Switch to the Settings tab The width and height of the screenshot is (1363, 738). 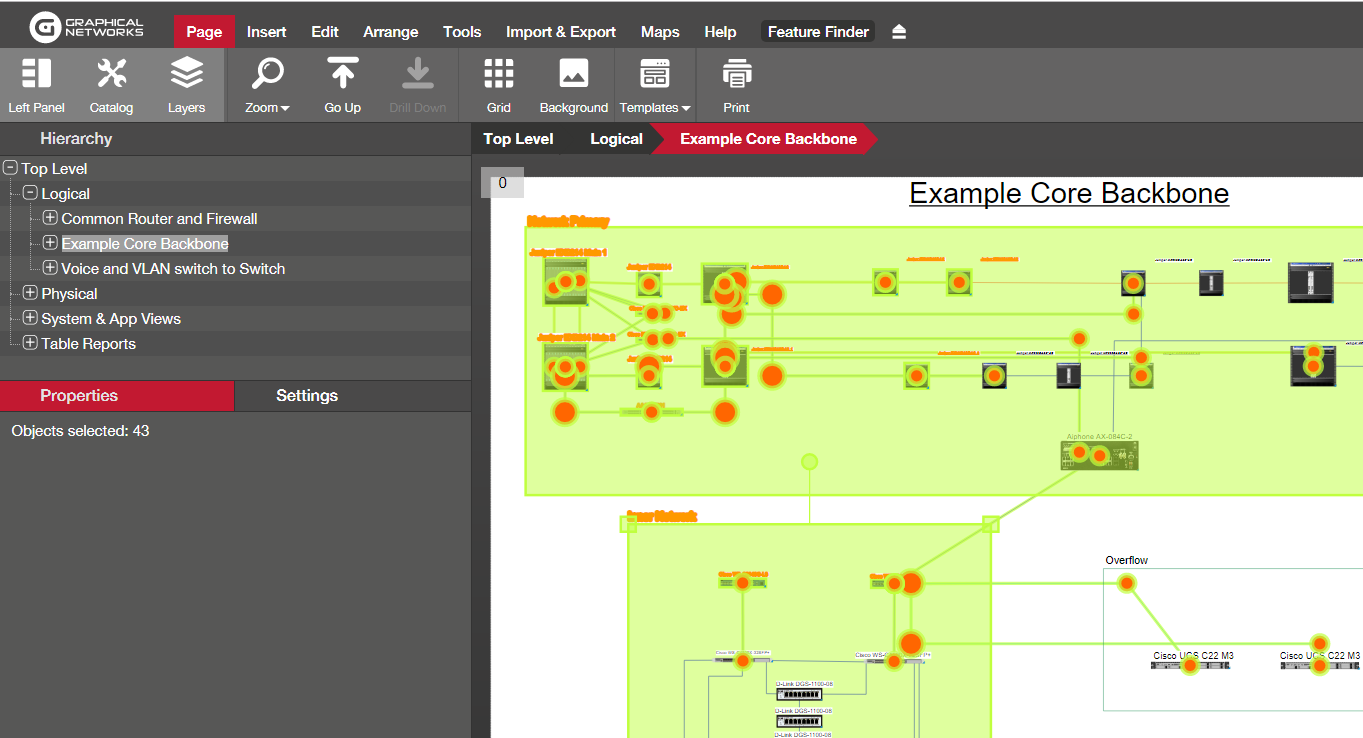pos(306,396)
